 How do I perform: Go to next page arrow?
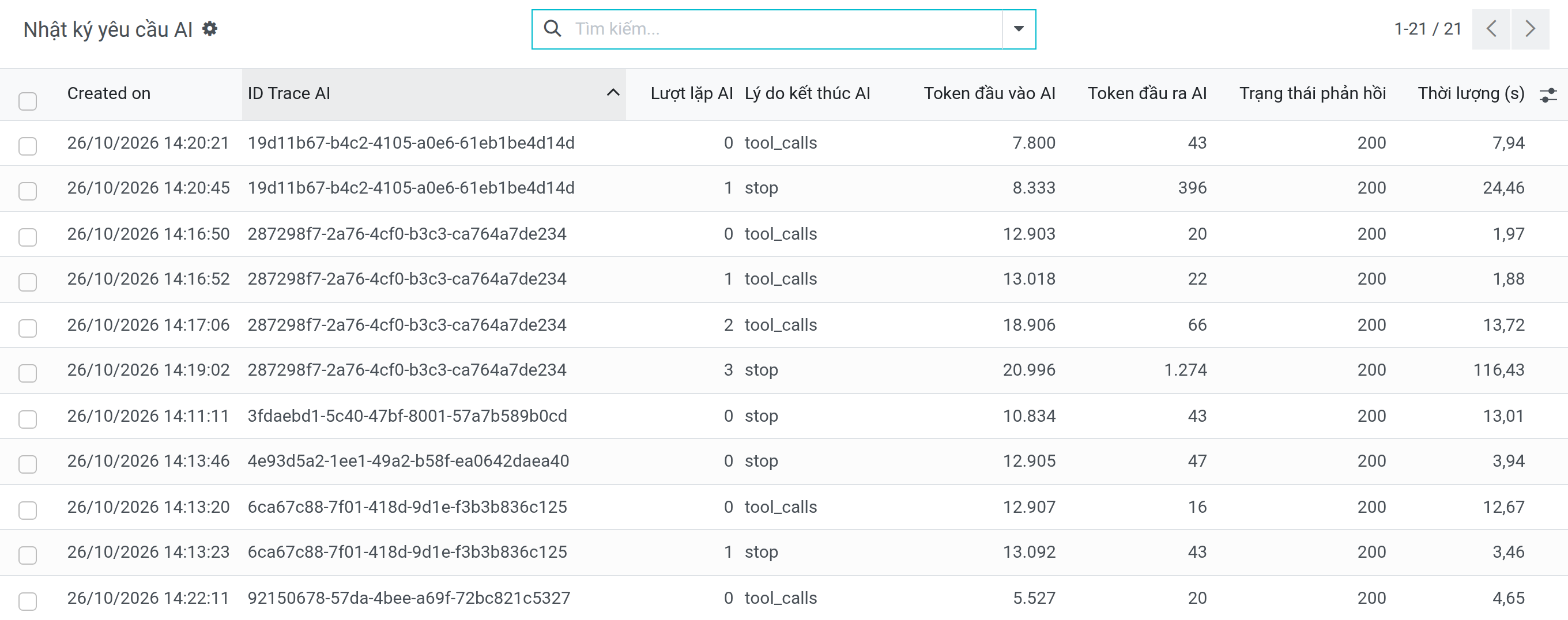coord(1529,29)
